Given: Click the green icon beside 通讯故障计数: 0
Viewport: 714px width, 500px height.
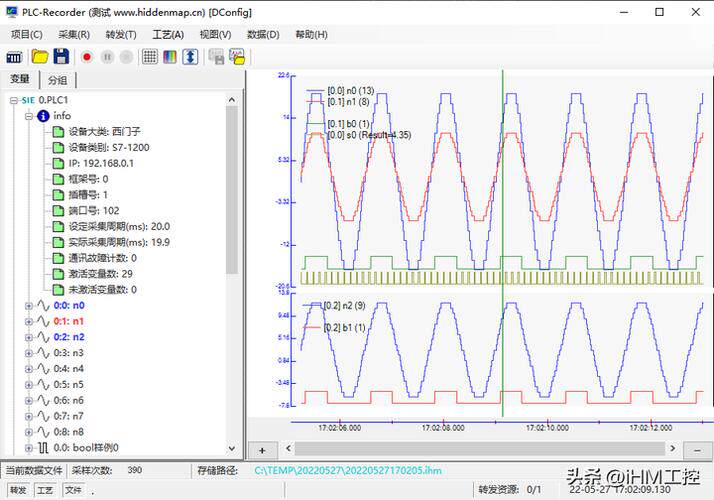Looking at the screenshot, I should pyautogui.click(x=58, y=258).
